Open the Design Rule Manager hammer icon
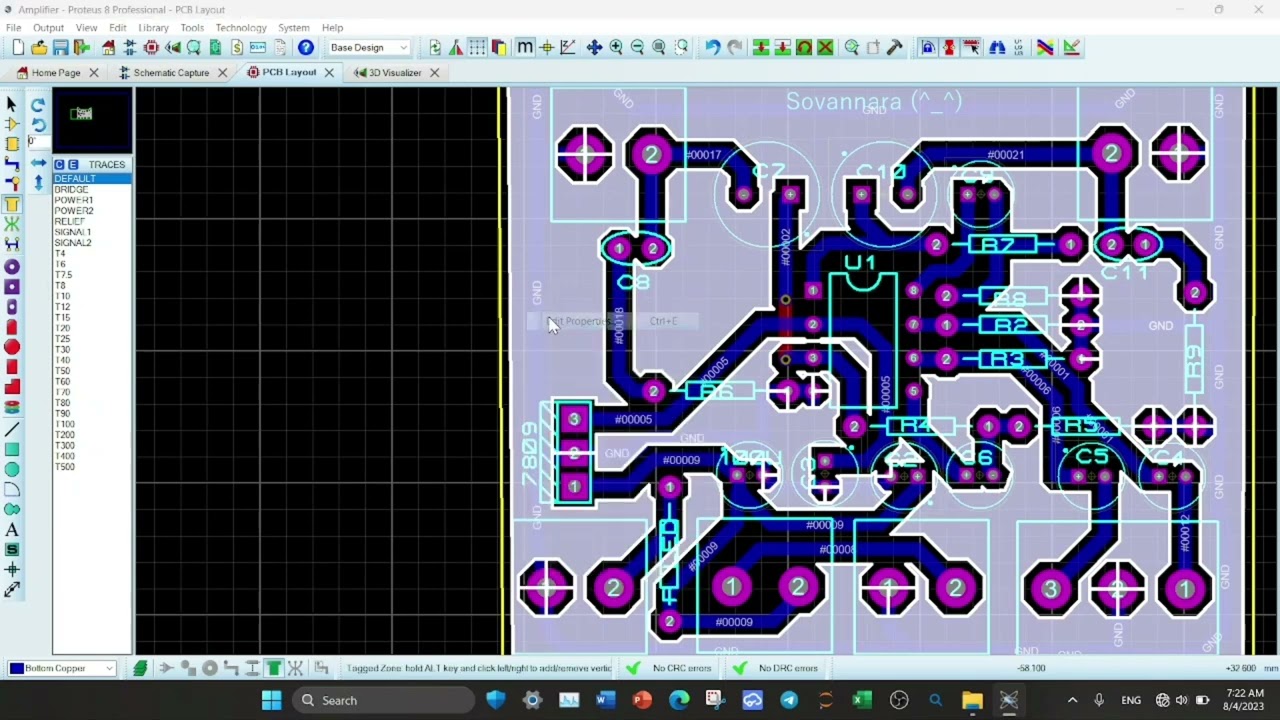The width and height of the screenshot is (1280, 720). (x=895, y=47)
